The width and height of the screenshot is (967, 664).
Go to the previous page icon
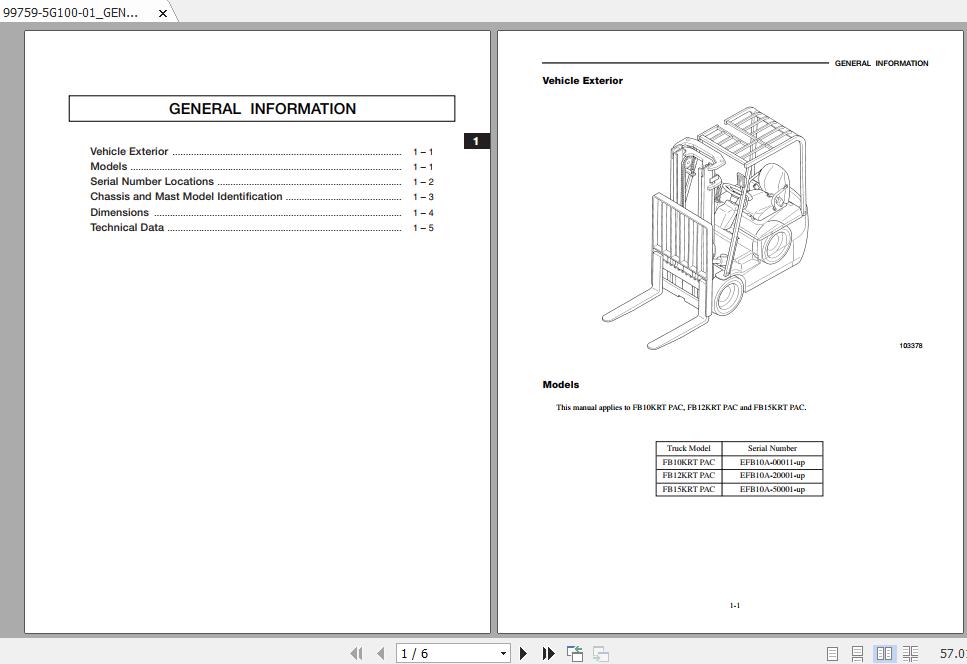click(x=381, y=653)
